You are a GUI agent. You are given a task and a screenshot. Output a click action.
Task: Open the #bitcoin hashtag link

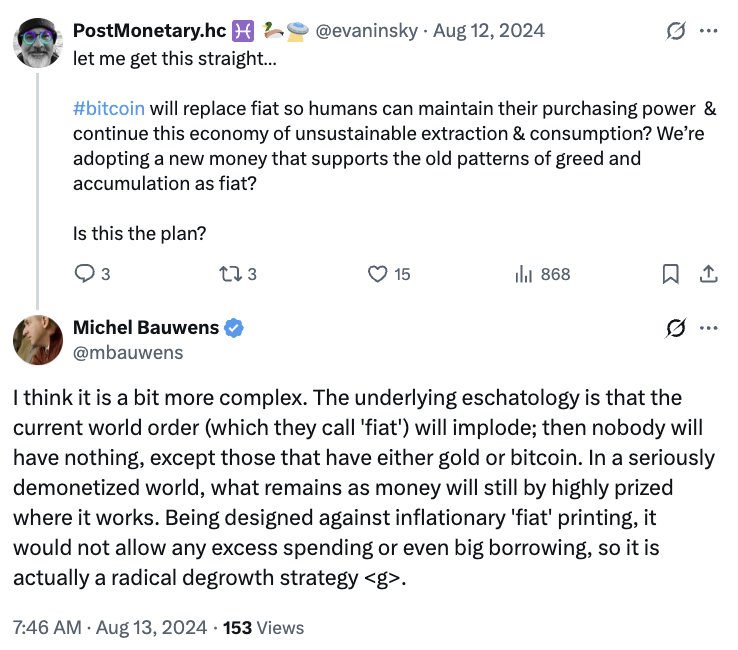[x=109, y=107]
